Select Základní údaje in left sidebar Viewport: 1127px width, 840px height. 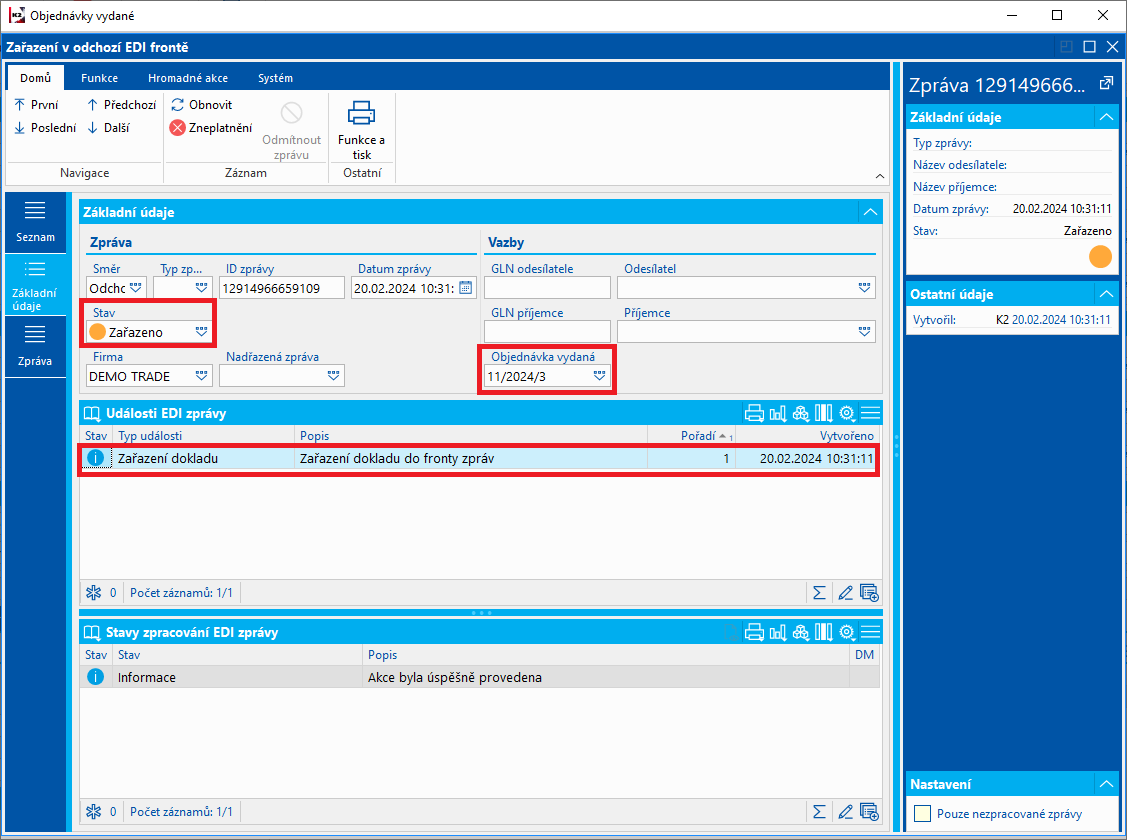pyautogui.click(x=35, y=285)
